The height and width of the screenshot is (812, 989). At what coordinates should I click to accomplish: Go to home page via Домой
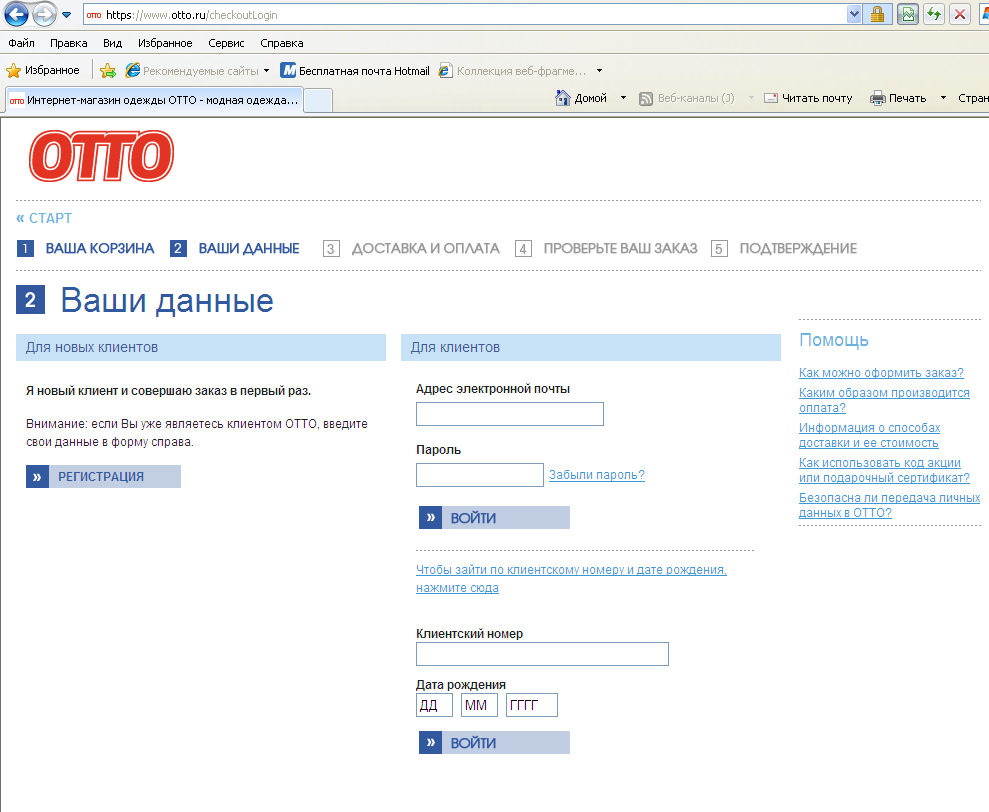pyautogui.click(x=581, y=98)
